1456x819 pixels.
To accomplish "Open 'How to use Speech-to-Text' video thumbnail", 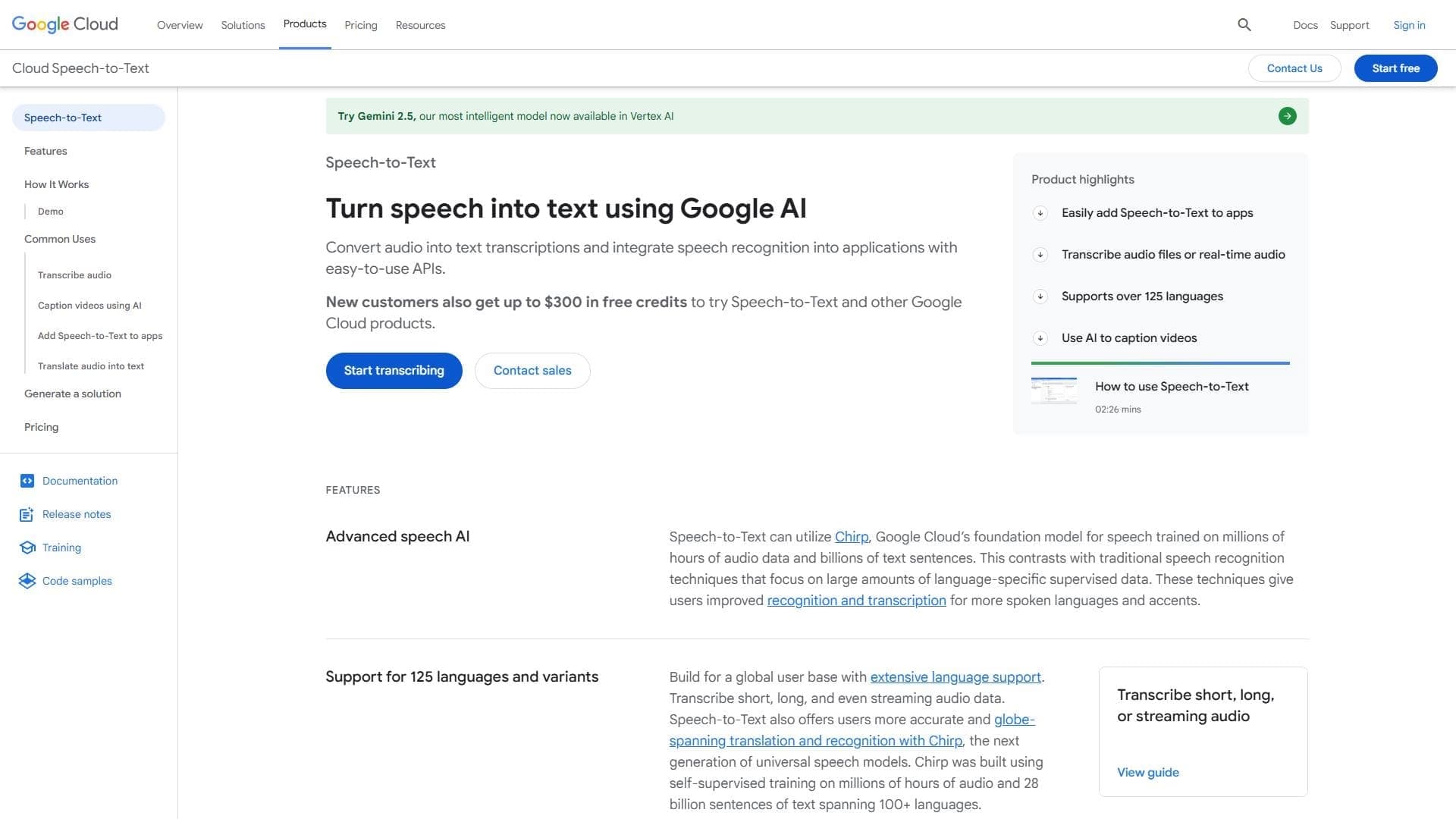I will [x=1053, y=391].
